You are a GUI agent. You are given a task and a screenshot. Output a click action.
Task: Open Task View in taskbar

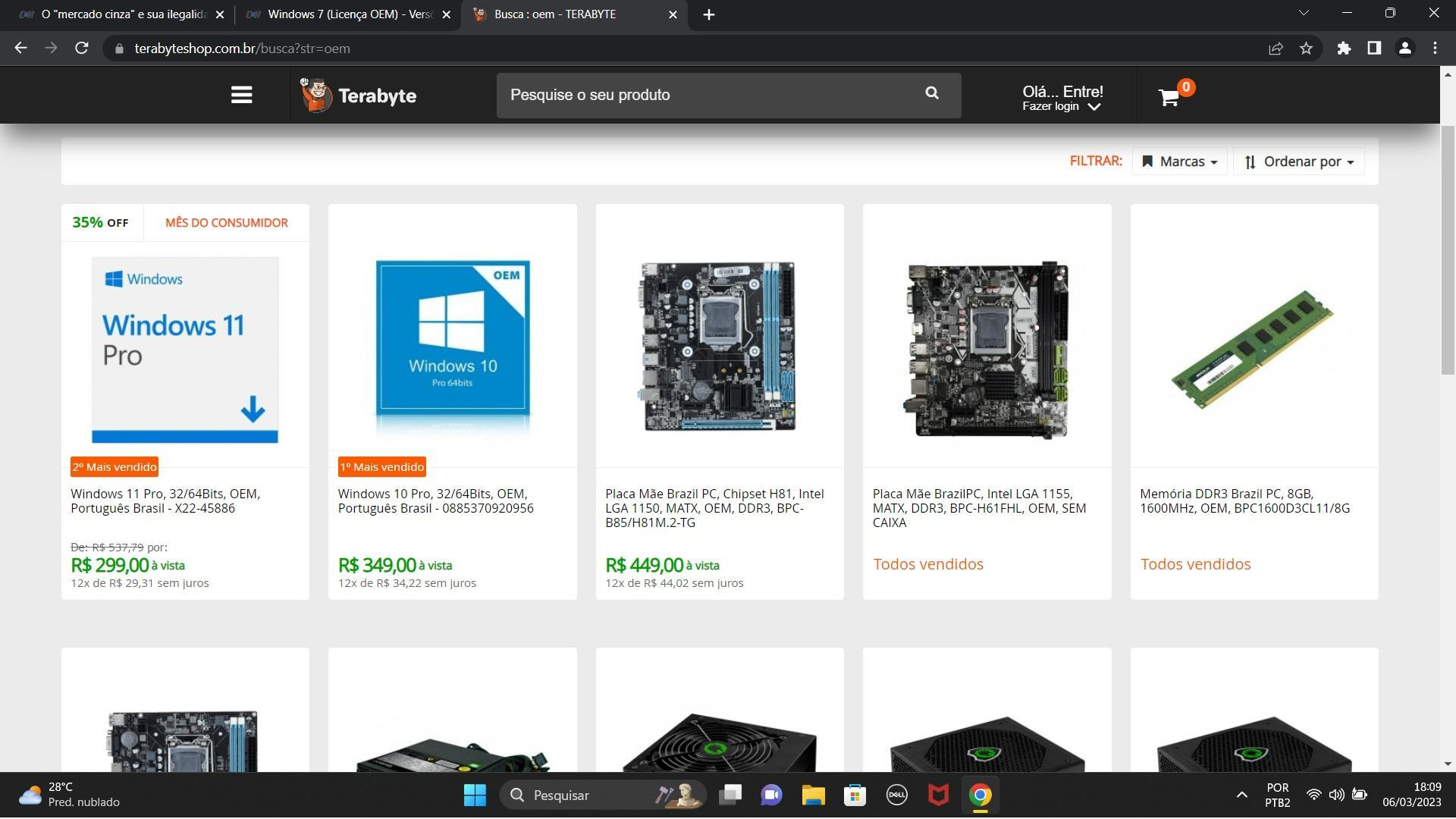click(730, 795)
